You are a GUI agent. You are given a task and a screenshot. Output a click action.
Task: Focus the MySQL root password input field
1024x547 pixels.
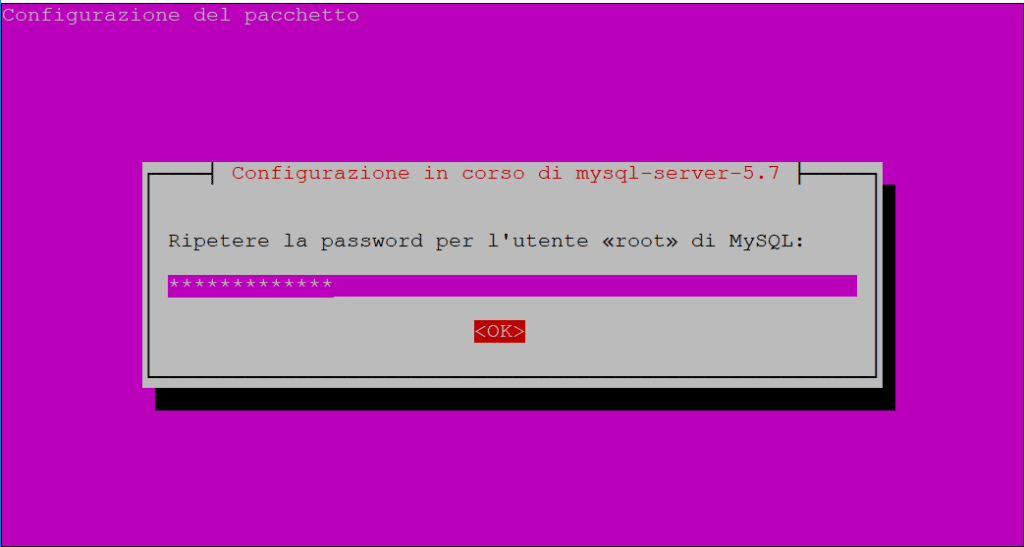[x=512, y=286]
